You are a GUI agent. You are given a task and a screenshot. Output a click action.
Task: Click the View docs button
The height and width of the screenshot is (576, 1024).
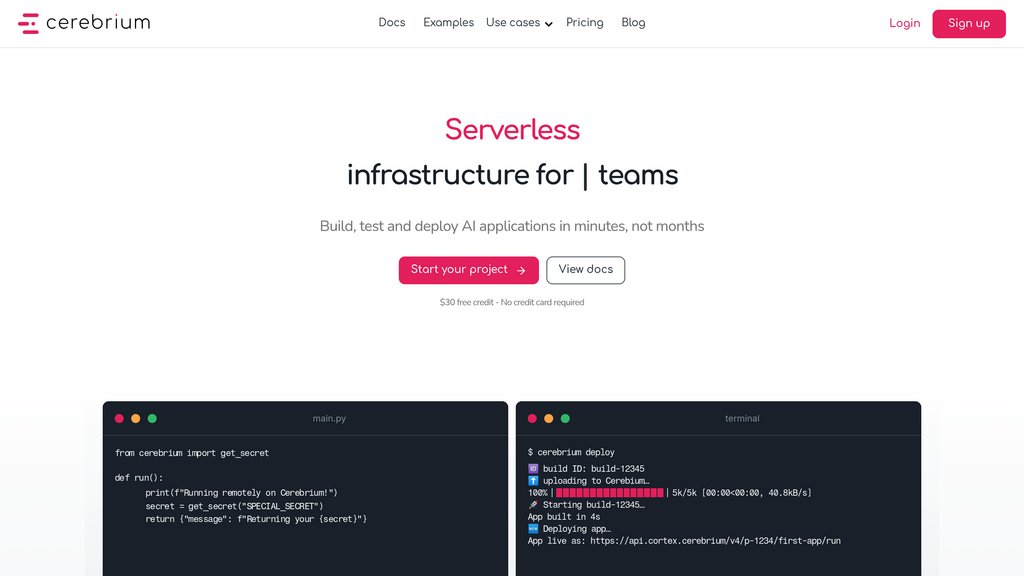tap(586, 270)
